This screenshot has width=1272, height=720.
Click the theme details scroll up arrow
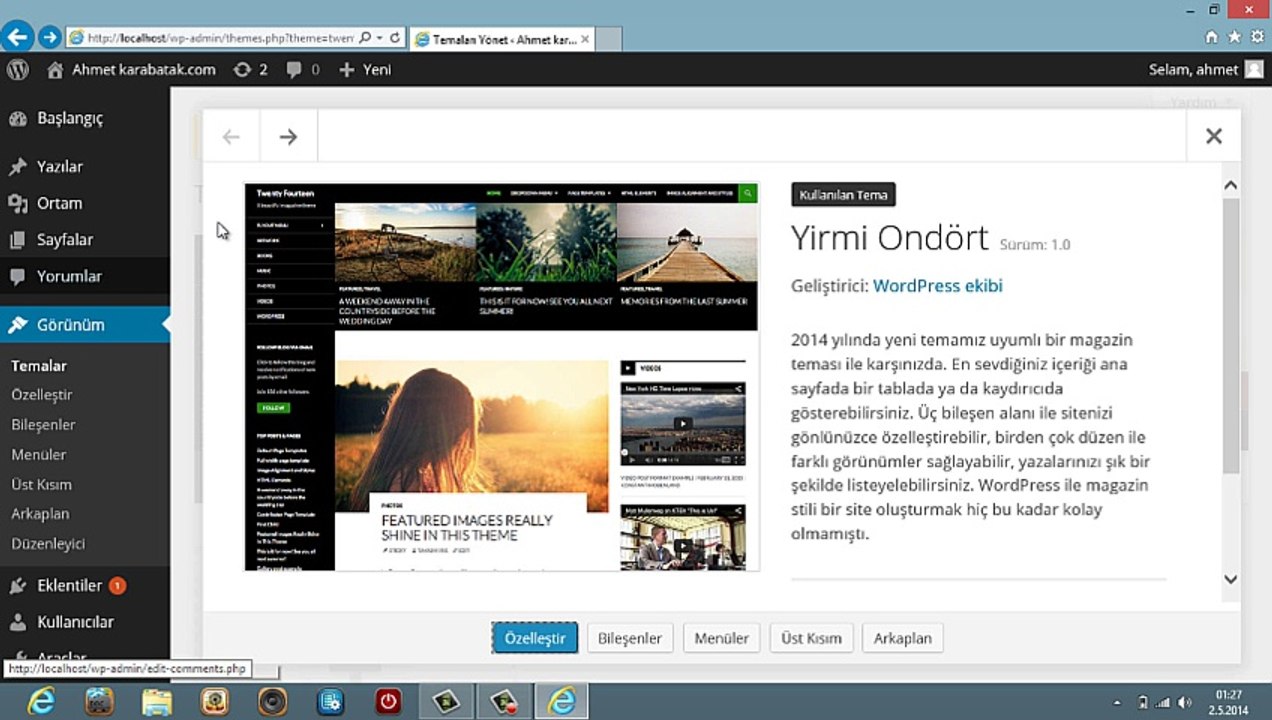coord(1231,186)
